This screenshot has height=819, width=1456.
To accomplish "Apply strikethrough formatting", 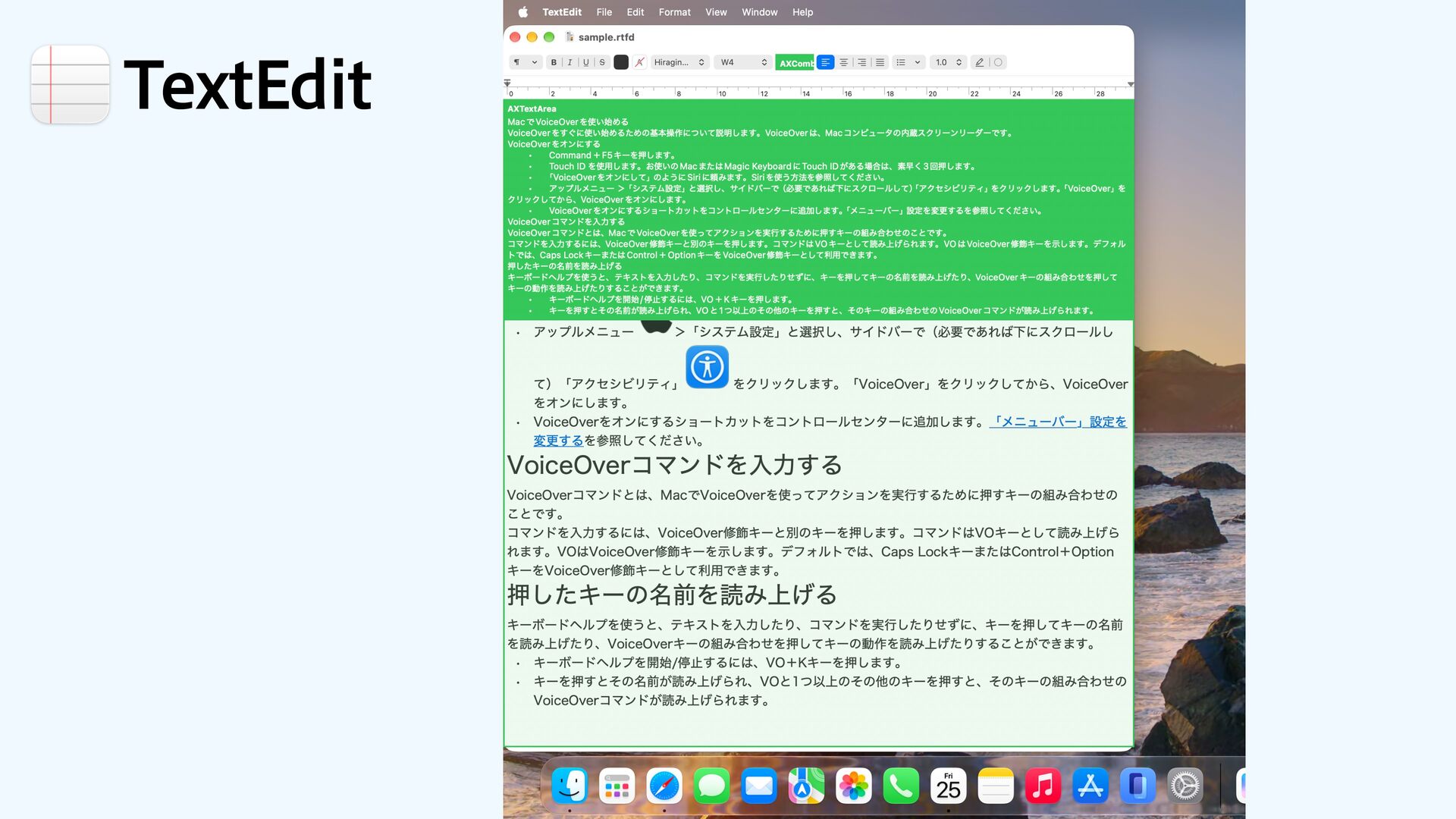I will pos(602,63).
